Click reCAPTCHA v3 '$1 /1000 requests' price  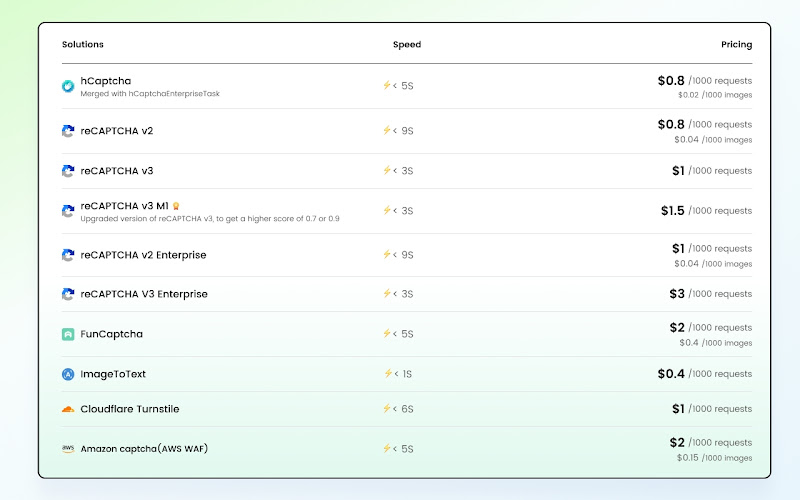pos(712,171)
